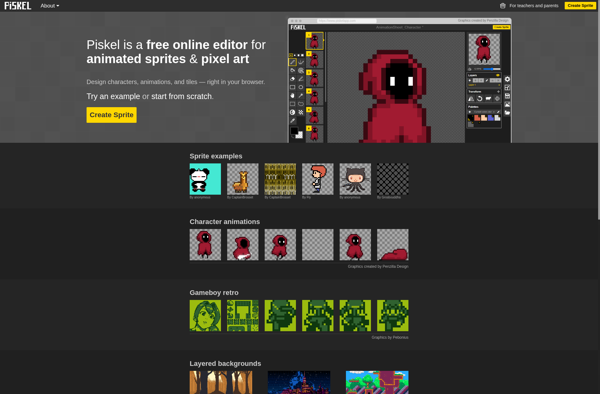Click the black primary color swatch in the editor
The height and width of the screenshot is (394, 600).
coord(294,131)
